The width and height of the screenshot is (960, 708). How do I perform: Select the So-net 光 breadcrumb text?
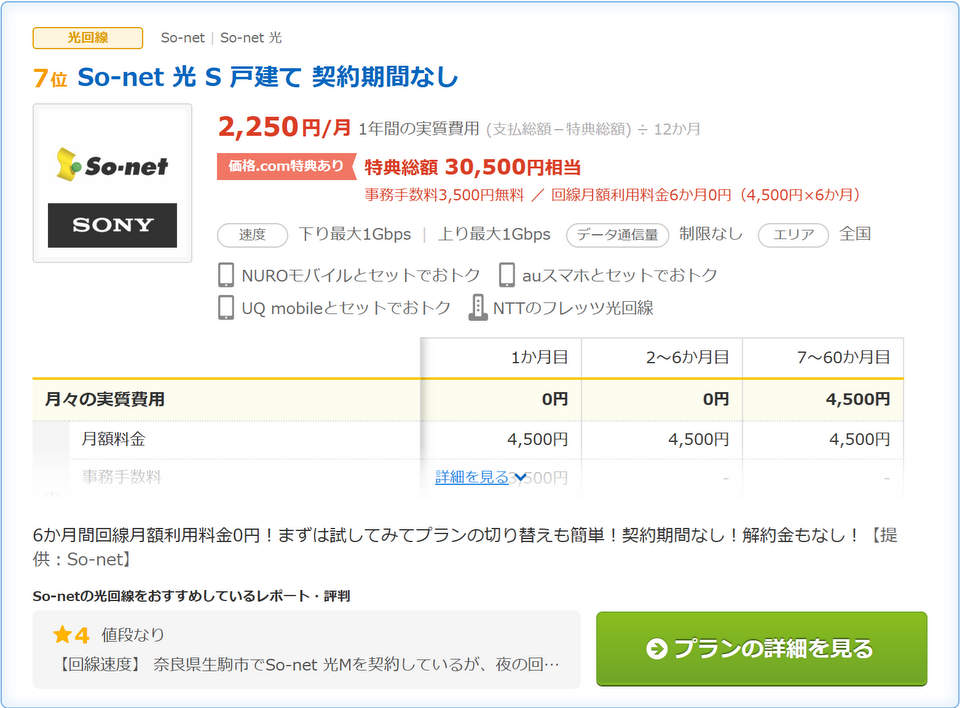pos(251,38)
